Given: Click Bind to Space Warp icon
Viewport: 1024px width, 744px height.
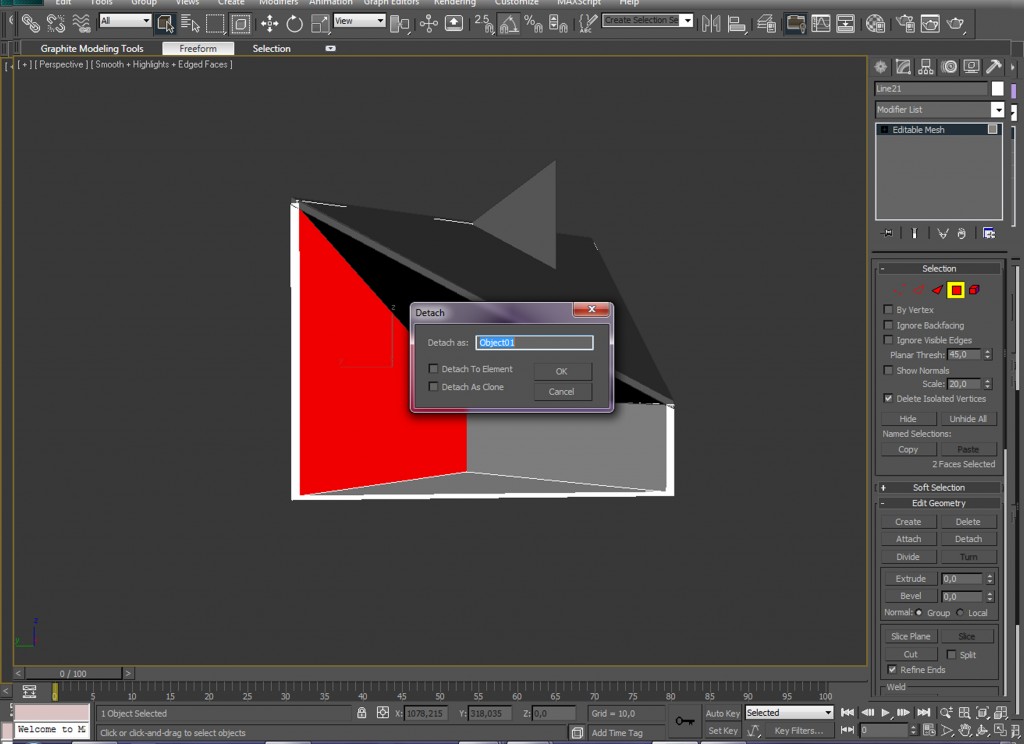Looking at the screenshot, I should click(x=81, y=24).
